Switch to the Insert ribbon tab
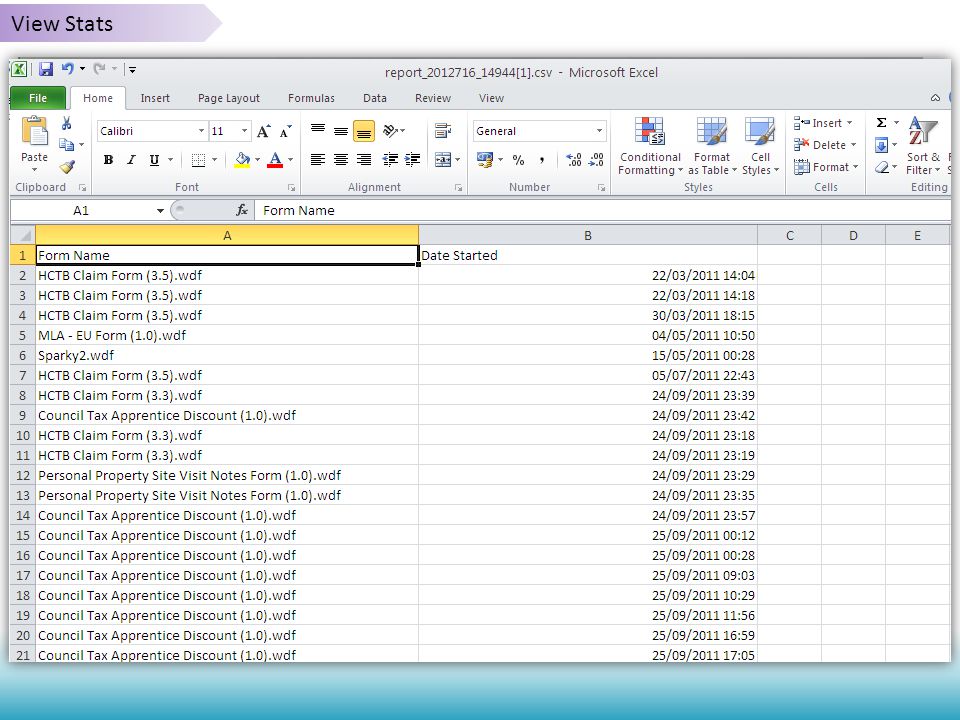This screenshot has width=960, height=720. (155, 98)
